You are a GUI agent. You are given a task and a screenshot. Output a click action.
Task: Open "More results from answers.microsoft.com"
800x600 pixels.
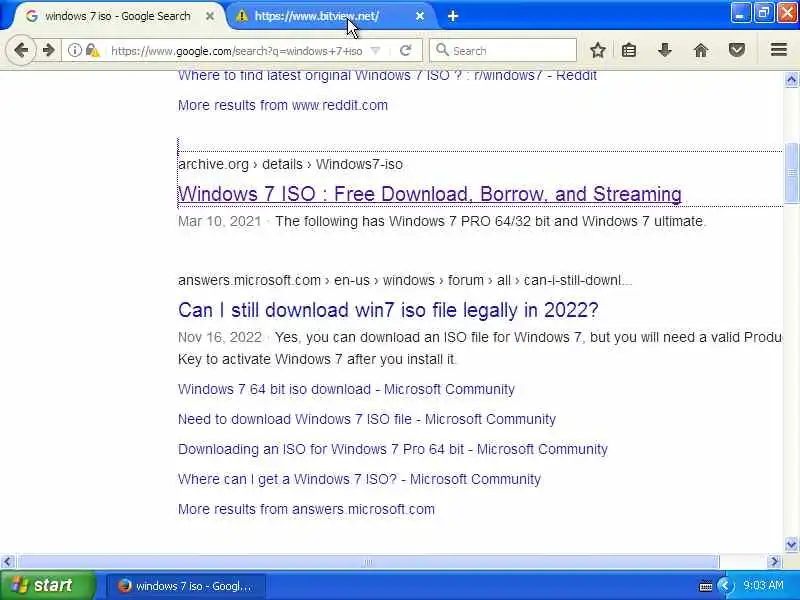coord(306,509)
